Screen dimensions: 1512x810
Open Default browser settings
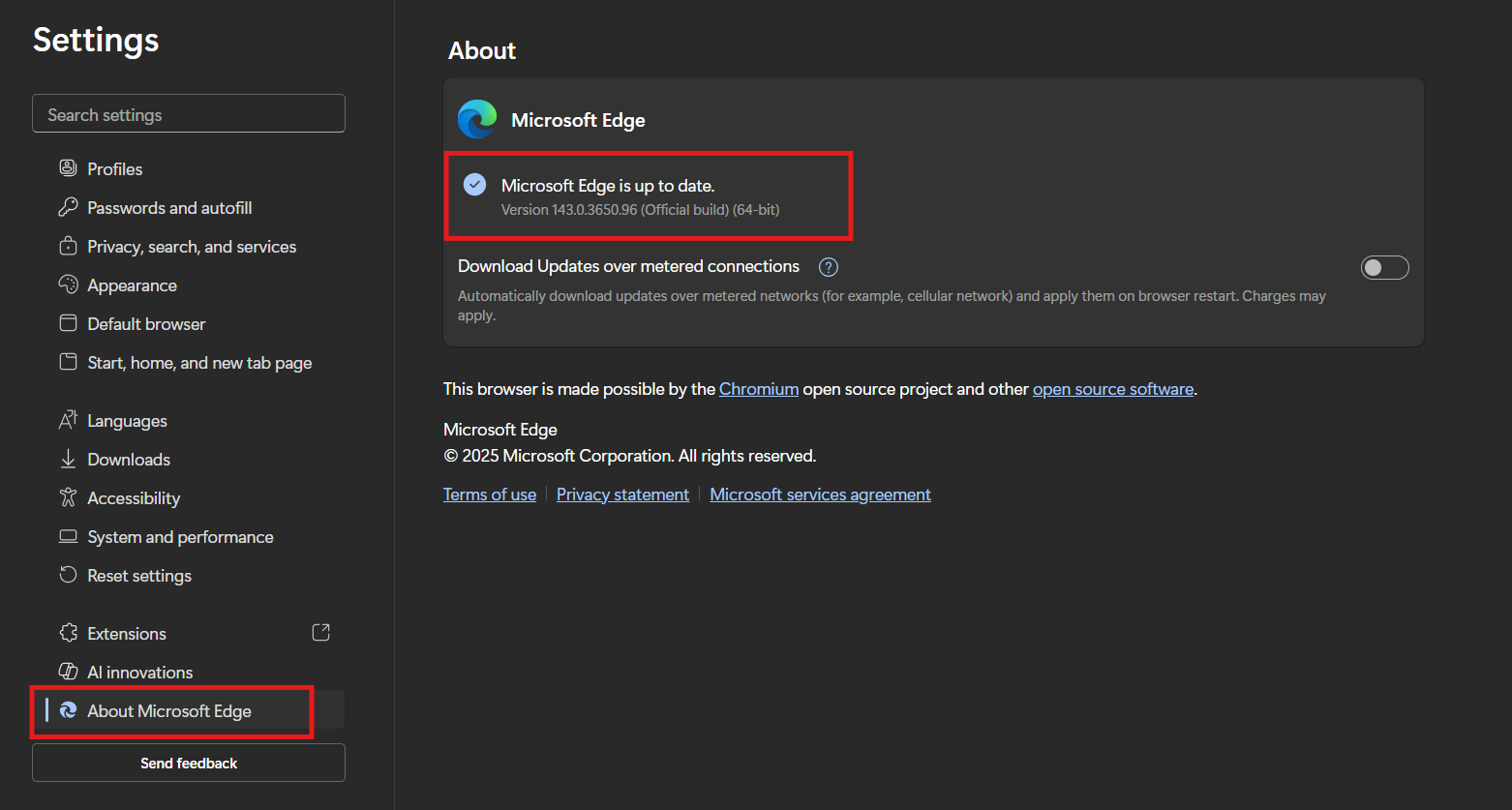[146, 324]
